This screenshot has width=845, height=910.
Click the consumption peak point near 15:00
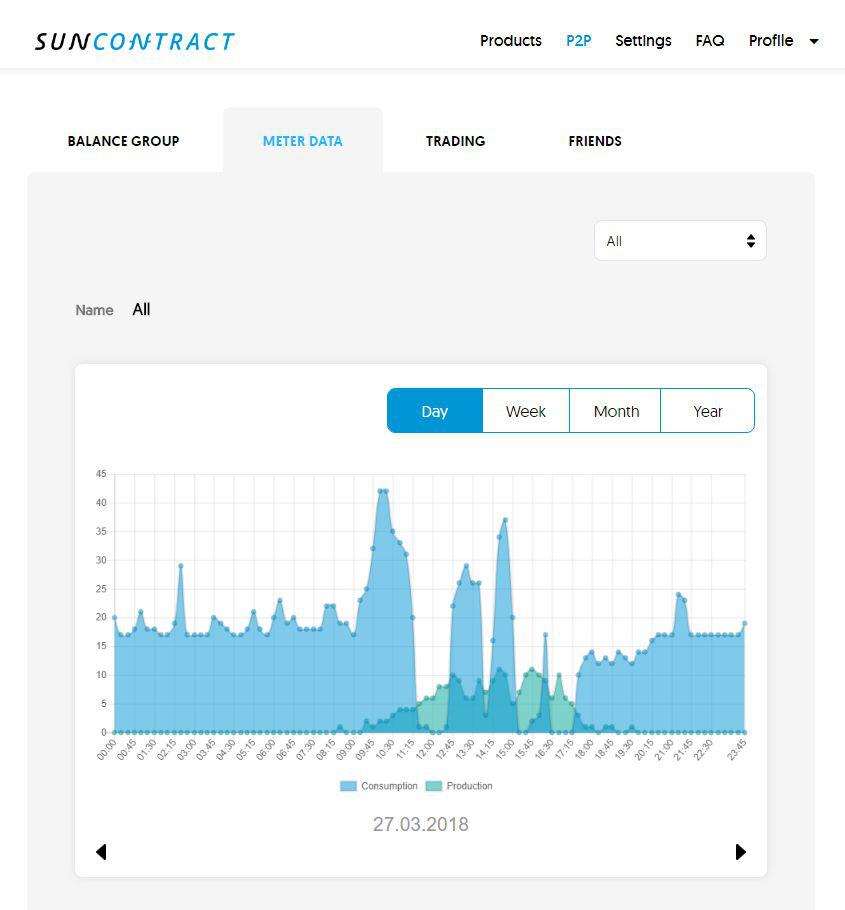tap(505, 520)
